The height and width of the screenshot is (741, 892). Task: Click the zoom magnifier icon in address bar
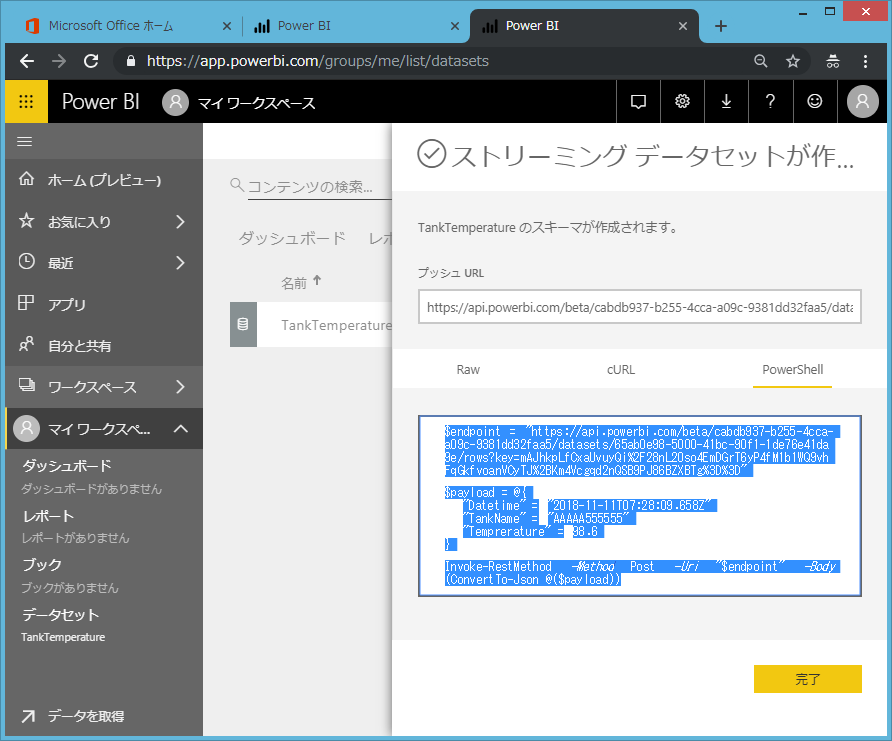click(761, 61)
